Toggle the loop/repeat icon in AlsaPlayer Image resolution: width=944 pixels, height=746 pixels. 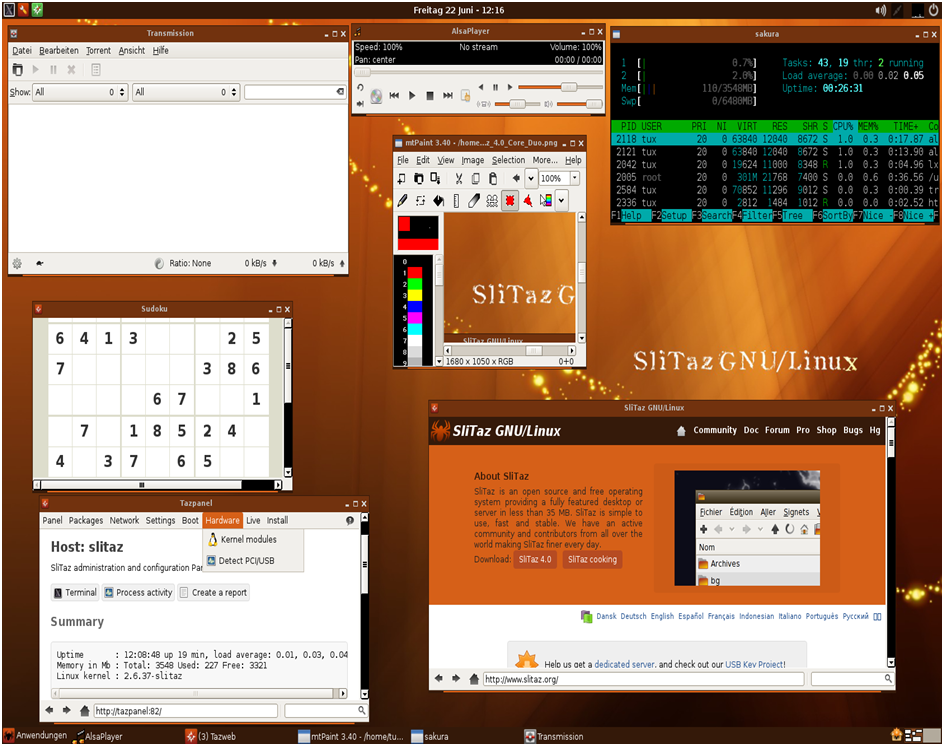coord(360,87)
